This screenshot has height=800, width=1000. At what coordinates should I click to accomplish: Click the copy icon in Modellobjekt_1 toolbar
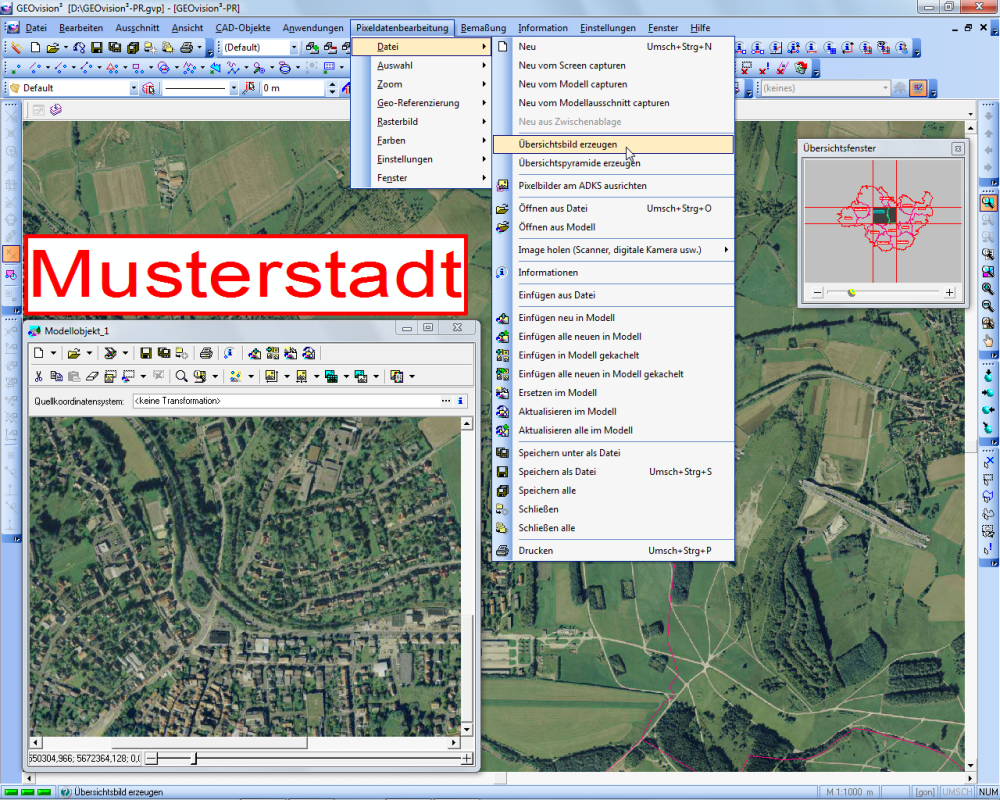(x=56, y=376)
